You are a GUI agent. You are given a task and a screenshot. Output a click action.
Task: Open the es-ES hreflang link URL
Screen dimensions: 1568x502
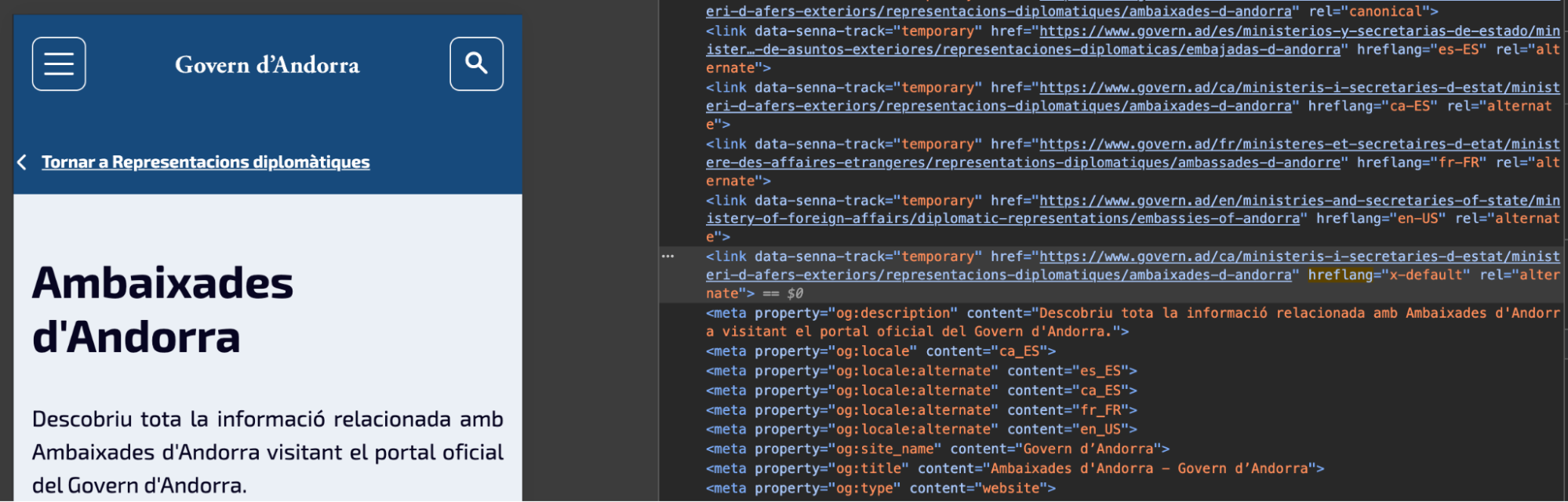click(x=1133, y=40)
